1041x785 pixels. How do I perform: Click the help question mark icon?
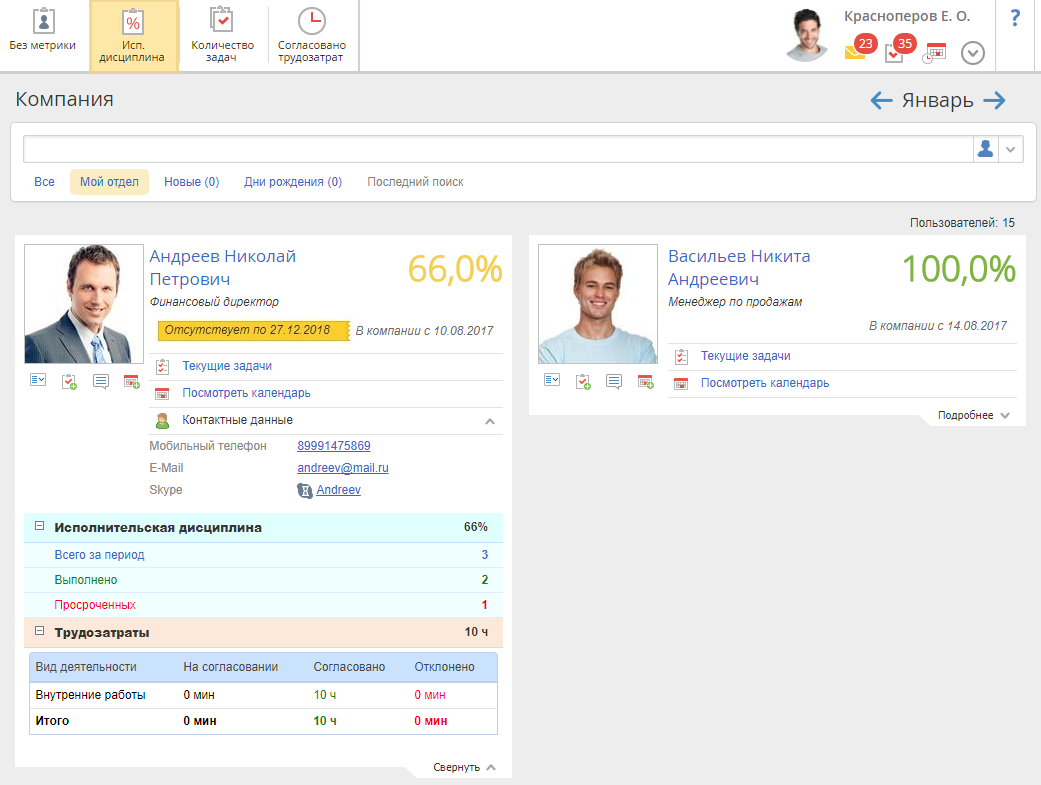pyautogui.click(x=1015, y=18)
